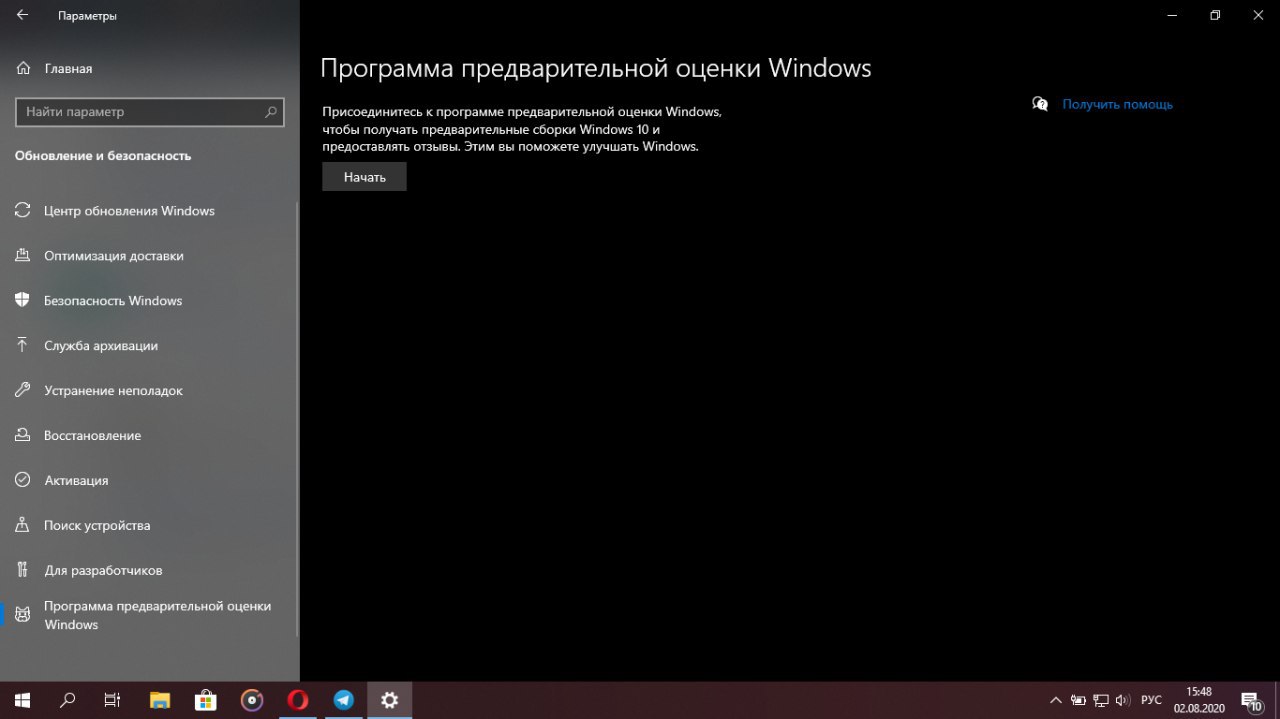This screenshot has width=1280, height=719.
Task: Open Центр обновления Windows section
Action: [x=150, y=211]
